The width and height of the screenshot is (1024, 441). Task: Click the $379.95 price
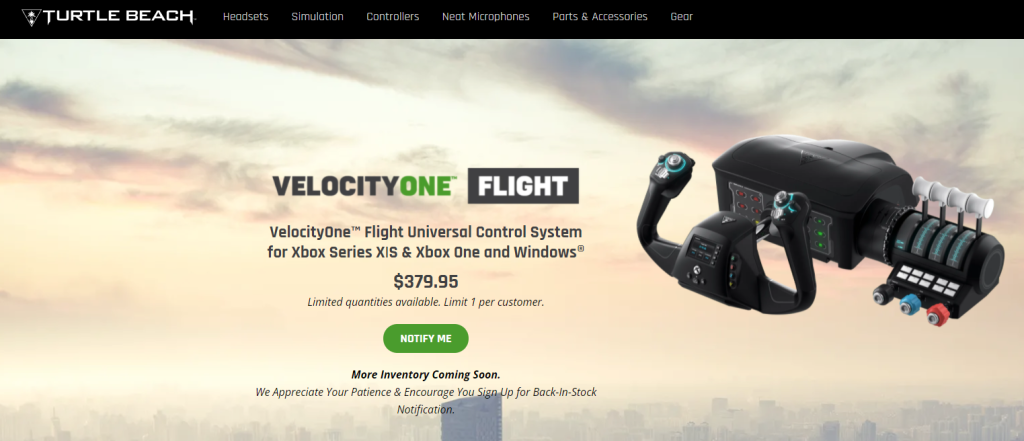pos(426,282)
